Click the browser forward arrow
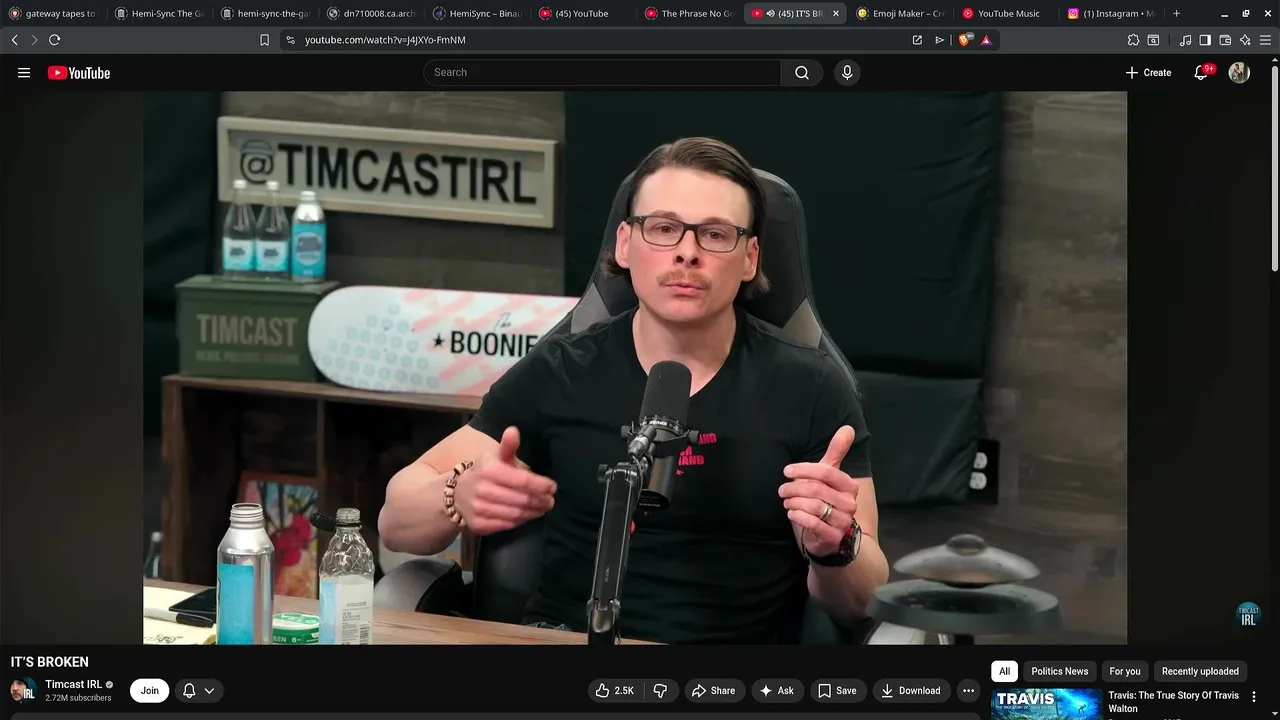The height and width of the screenshot is (720, 1280). click(34, 40)
